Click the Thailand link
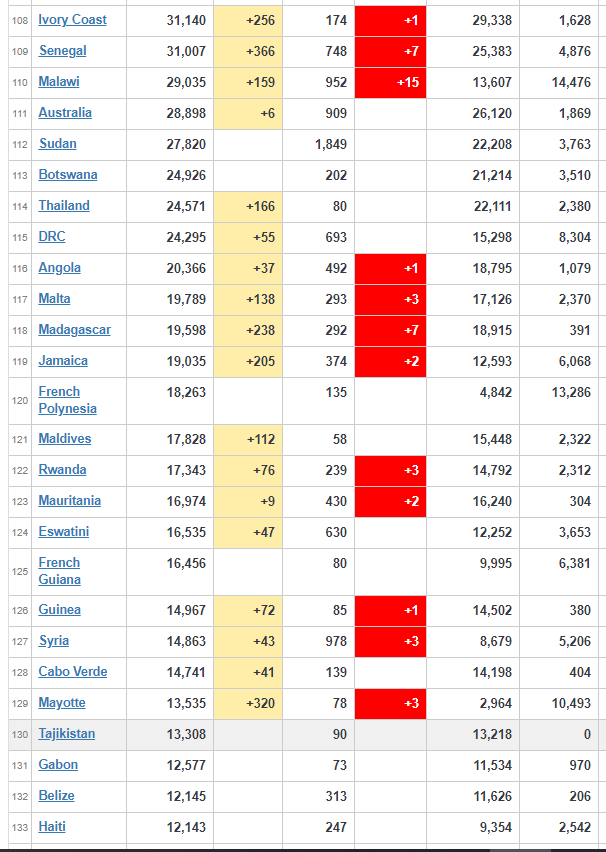Viewport: 606px width, 852px height. [64, 206]
